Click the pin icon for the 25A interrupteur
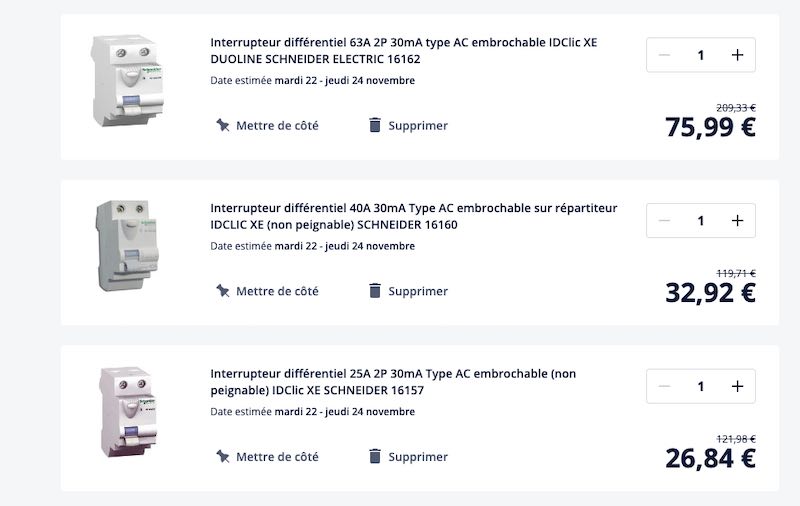Image resolution: width=800 pixels, height=506 pixels. coord(222,457)
